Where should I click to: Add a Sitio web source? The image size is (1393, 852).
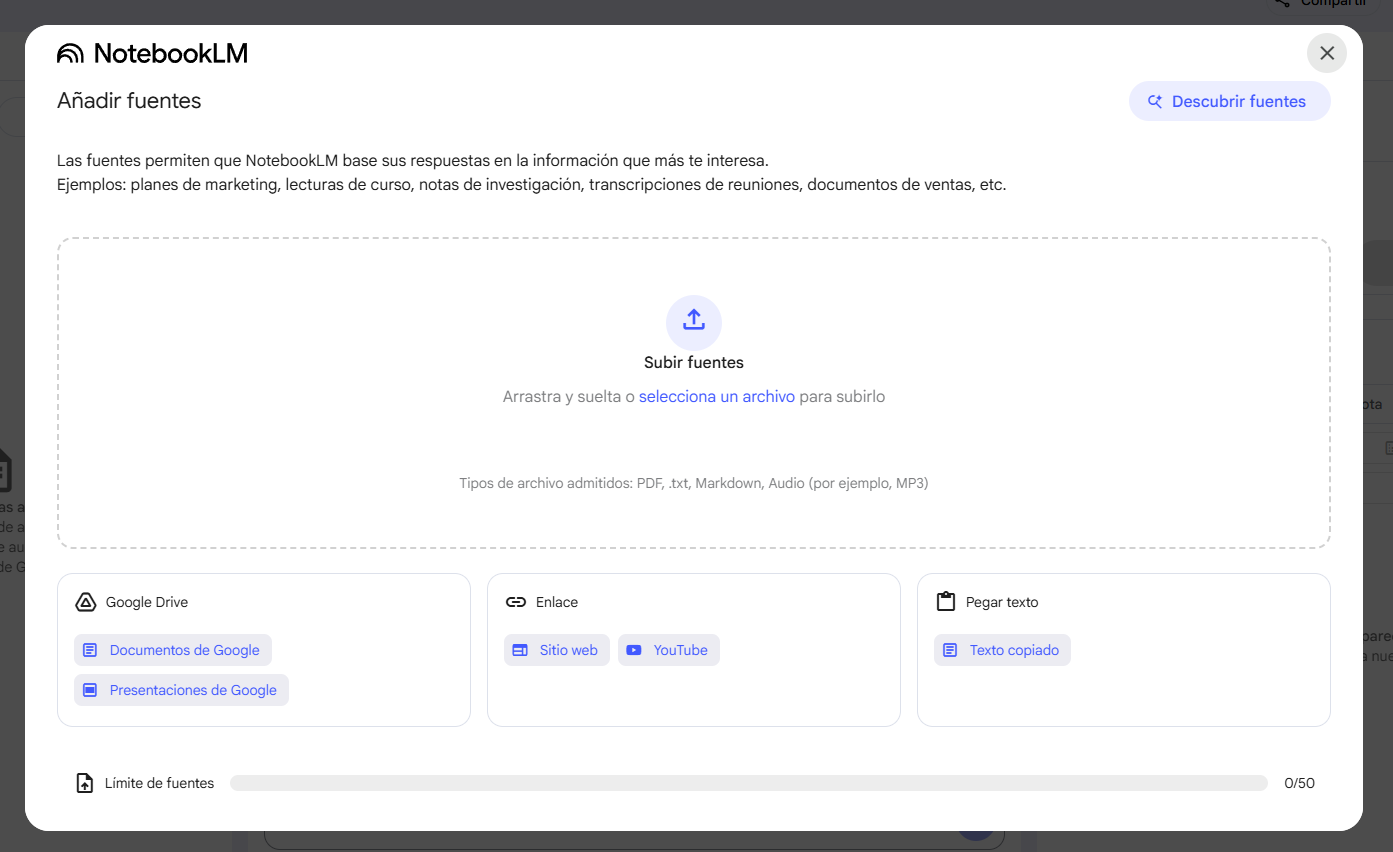point(557,650)
